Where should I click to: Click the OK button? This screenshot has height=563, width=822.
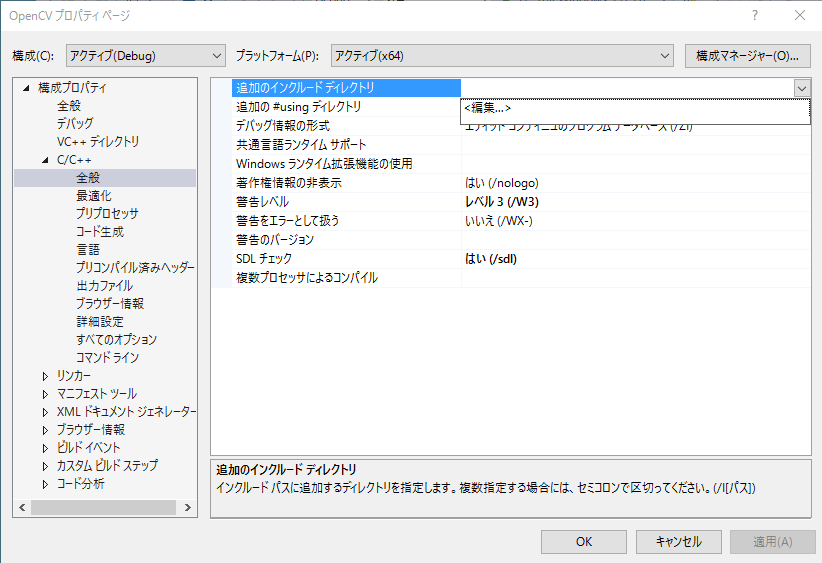click(x=584, y=541)
